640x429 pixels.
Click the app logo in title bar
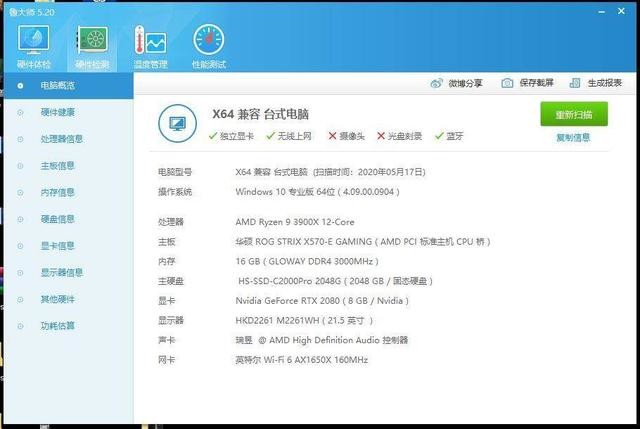tap(12, 12)
